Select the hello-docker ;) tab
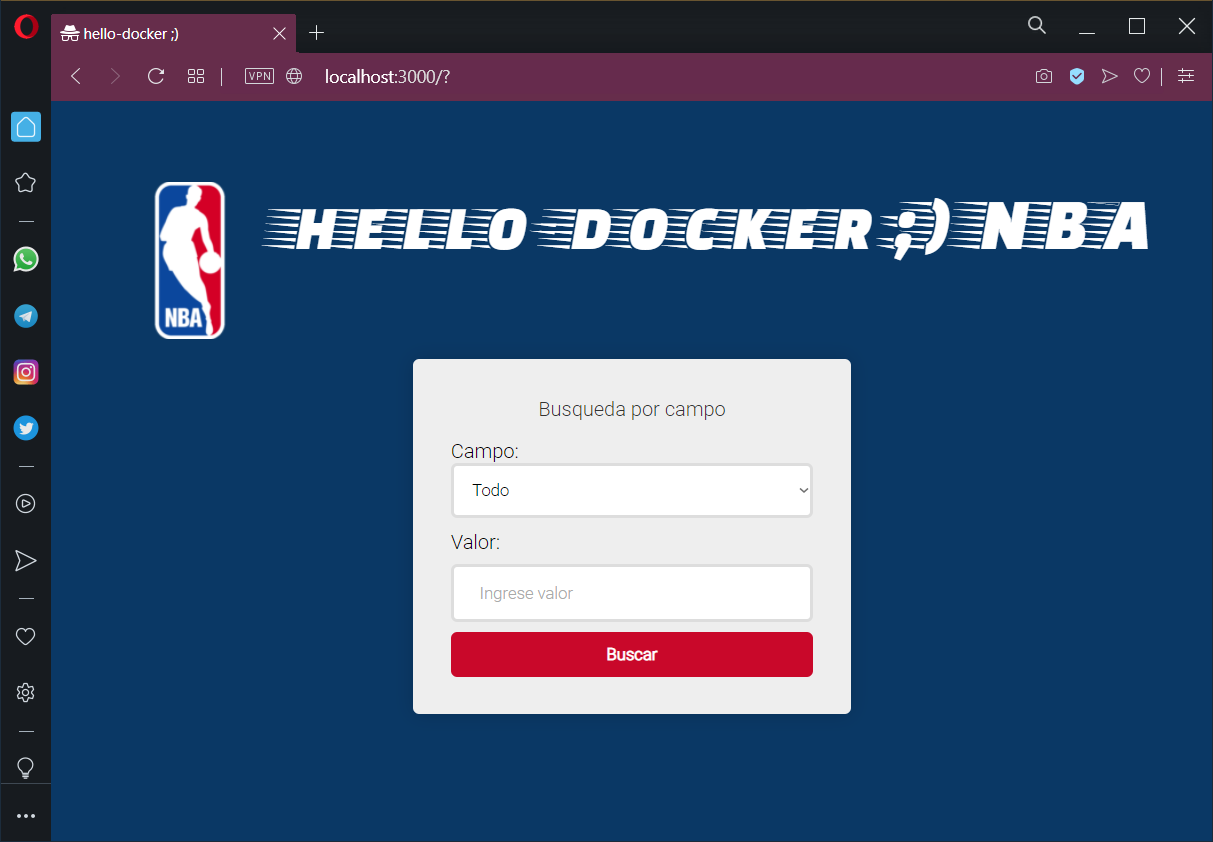The image size is (1213, 842). coord(174,34)
